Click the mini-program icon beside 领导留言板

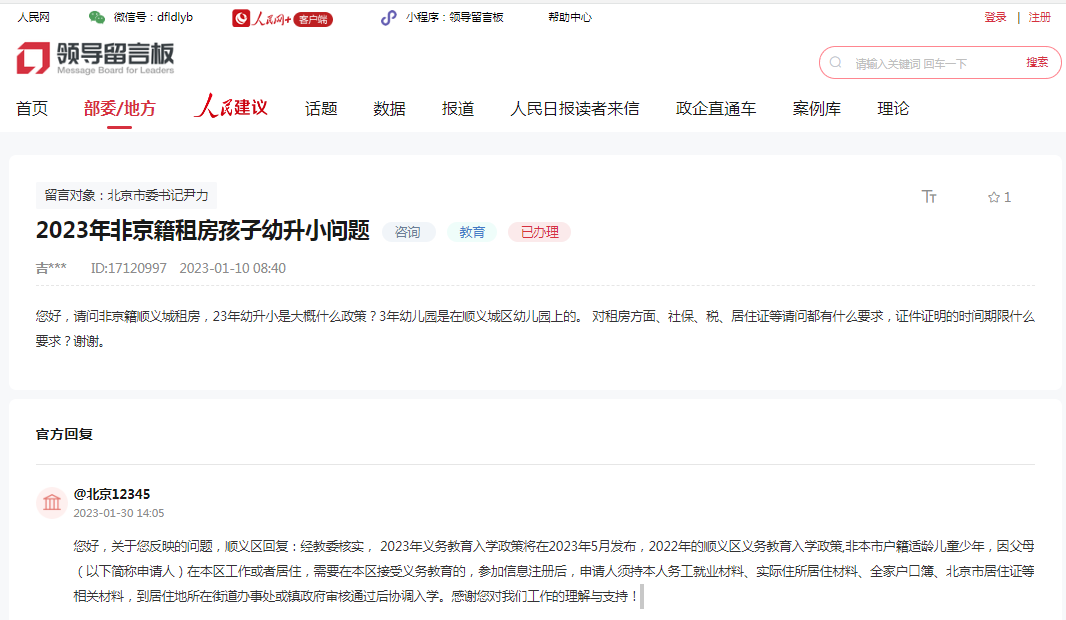pos(388,17)
